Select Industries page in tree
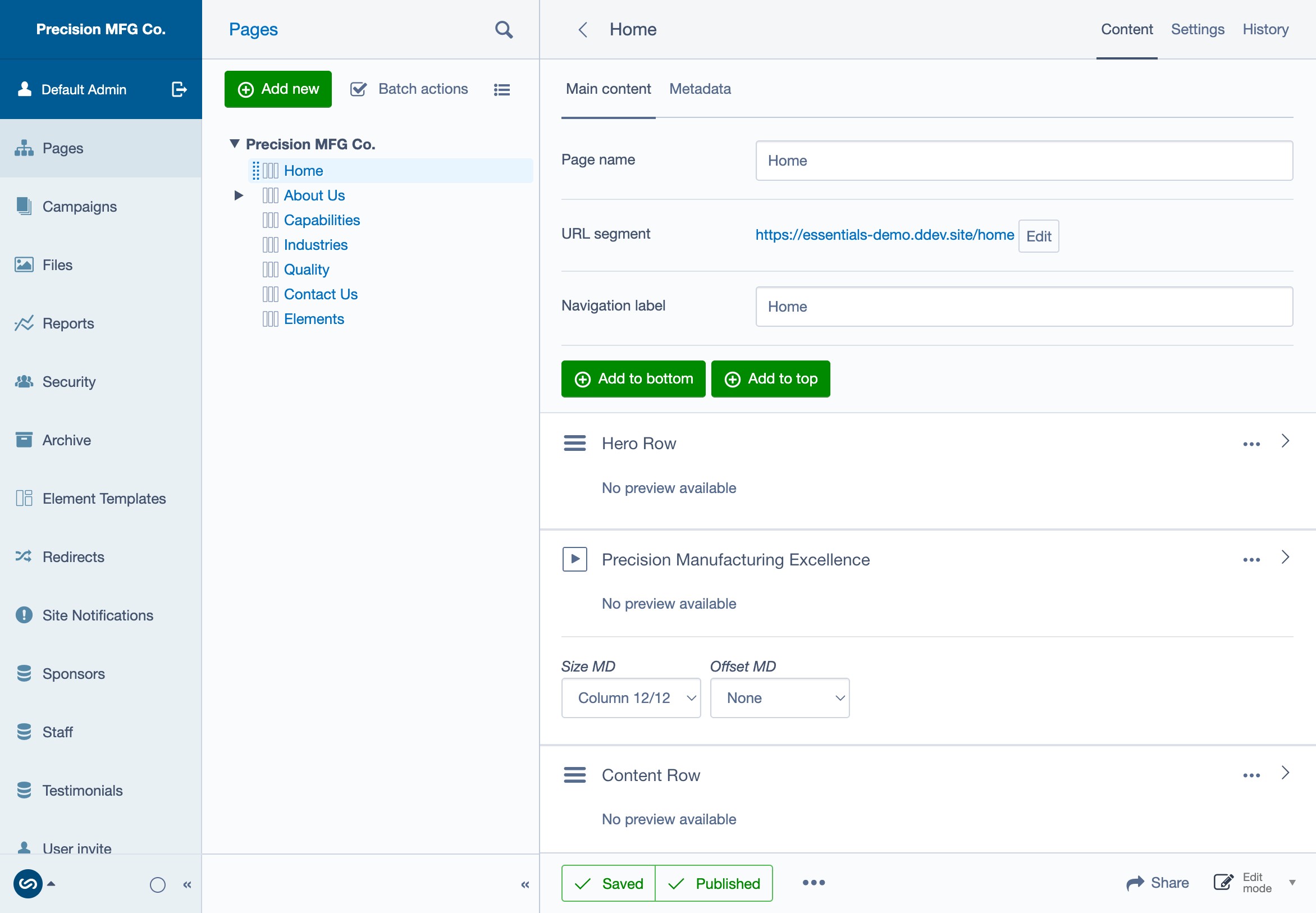Image resolution: width=1316 pixels, height=913 pixels. [x=316, y=245]
